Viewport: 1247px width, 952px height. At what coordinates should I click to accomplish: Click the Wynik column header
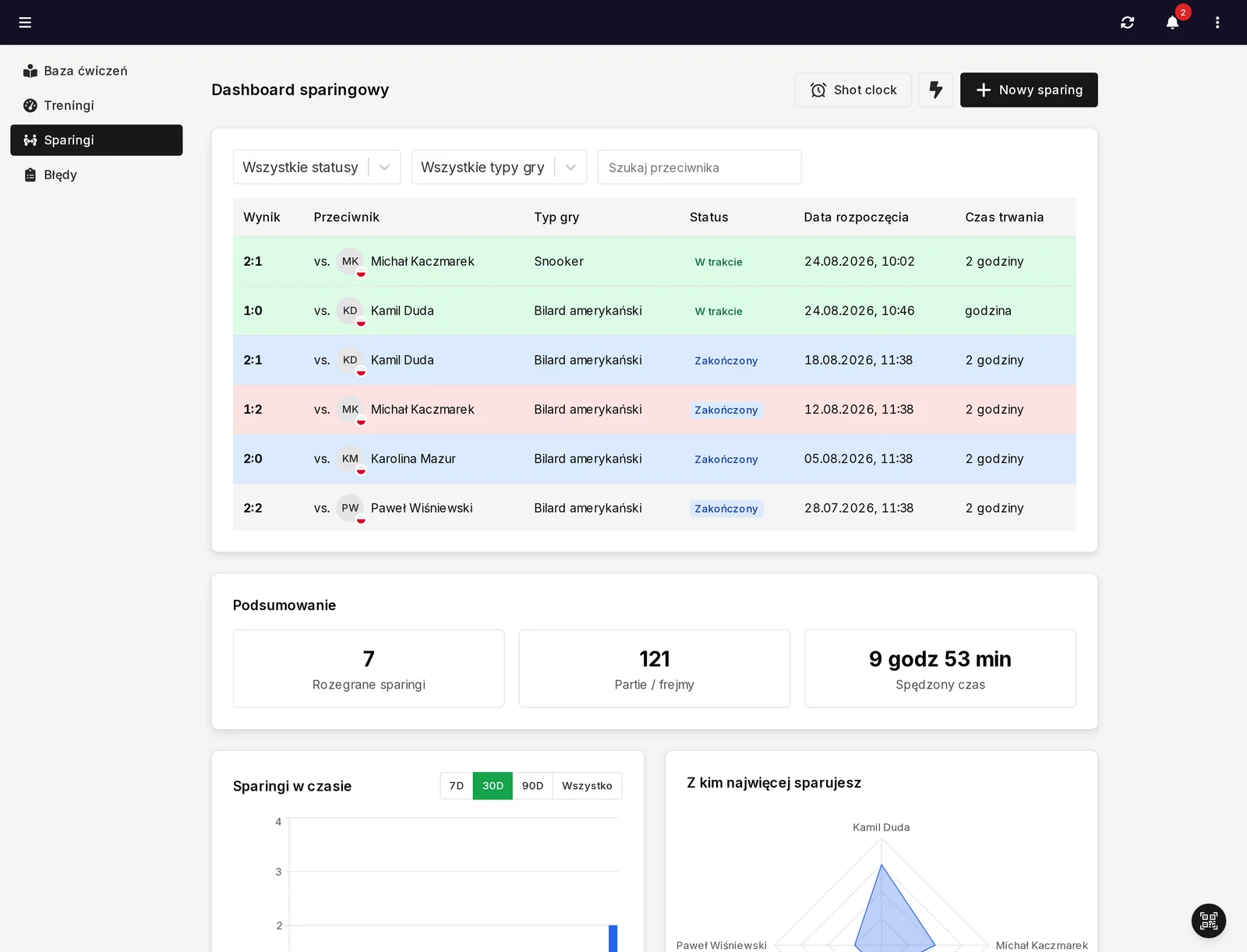click(x=262, y=217)
